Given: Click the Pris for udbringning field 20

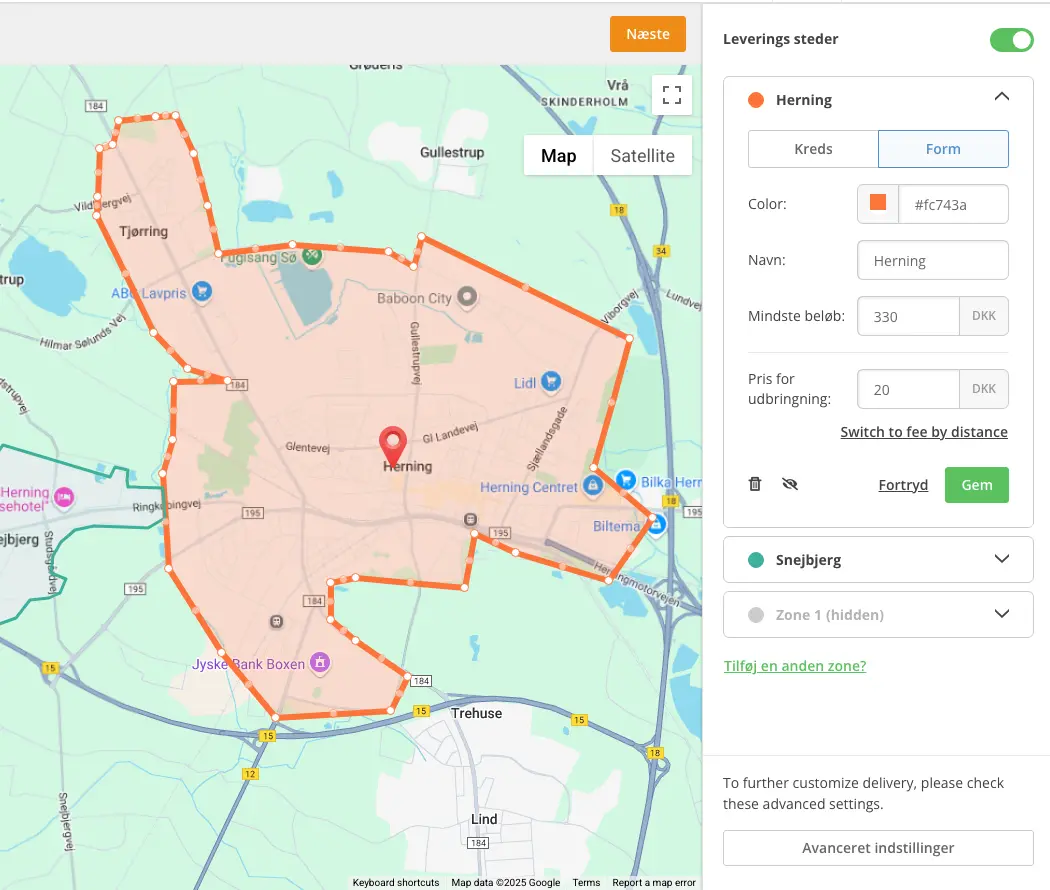Looking at the screenshot, I should [908, 389].
